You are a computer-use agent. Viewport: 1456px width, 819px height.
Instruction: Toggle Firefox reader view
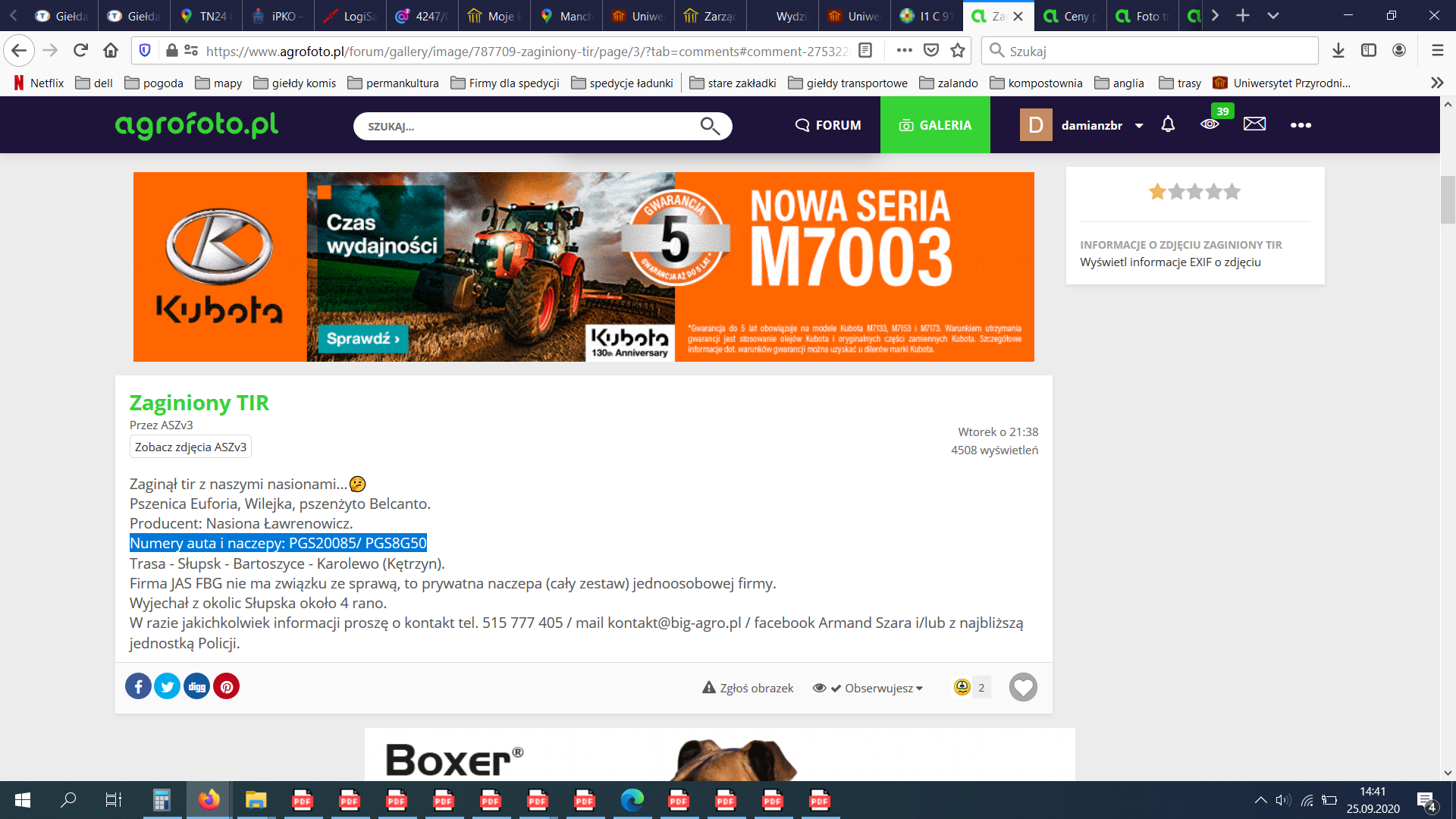865,51
